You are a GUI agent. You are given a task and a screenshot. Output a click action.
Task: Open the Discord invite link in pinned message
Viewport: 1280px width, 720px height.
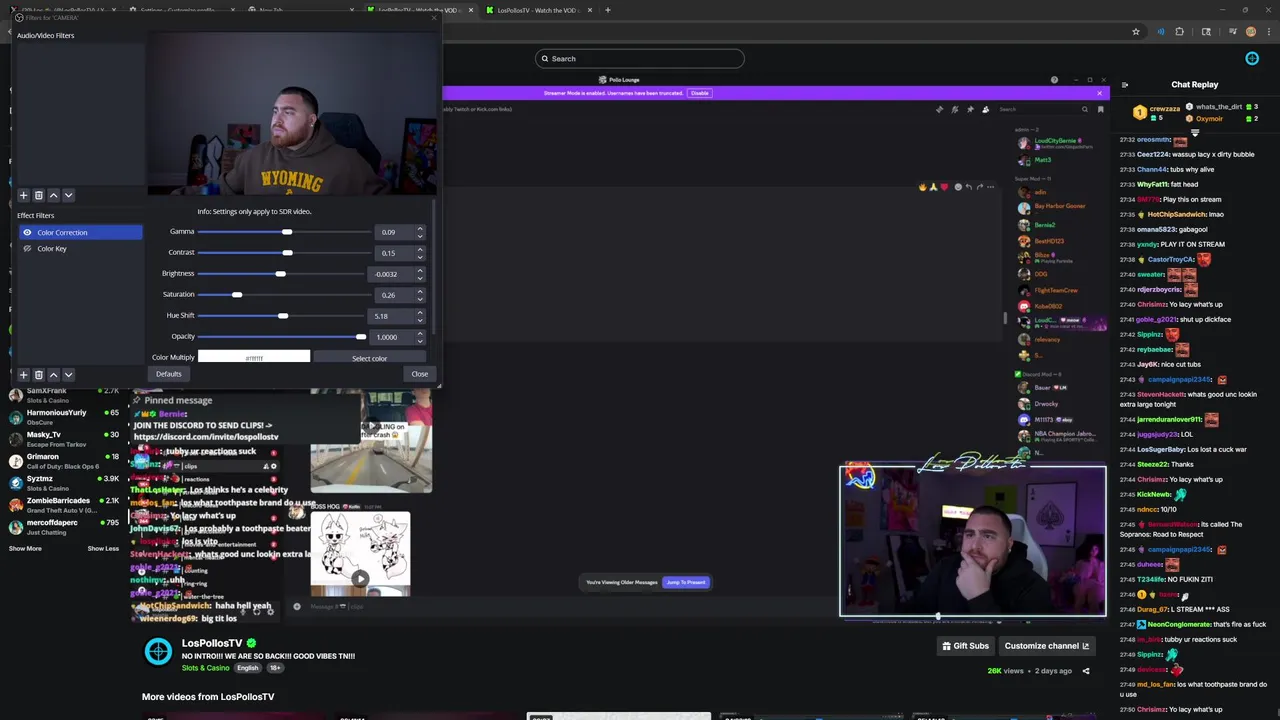pos(206,437)
